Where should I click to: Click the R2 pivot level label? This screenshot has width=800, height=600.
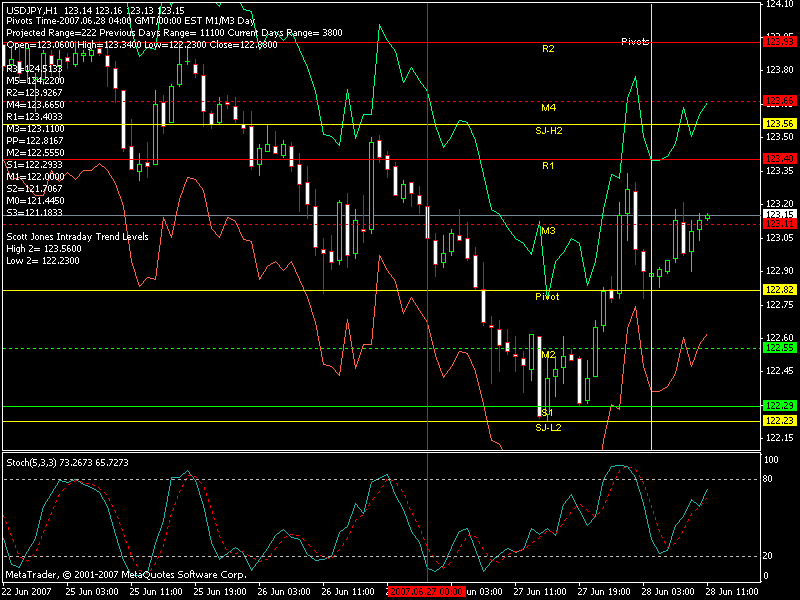(548, 48)
